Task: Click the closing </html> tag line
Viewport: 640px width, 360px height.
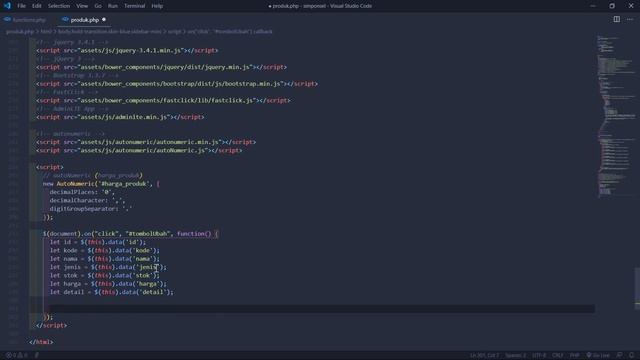Action: (41, 342)
